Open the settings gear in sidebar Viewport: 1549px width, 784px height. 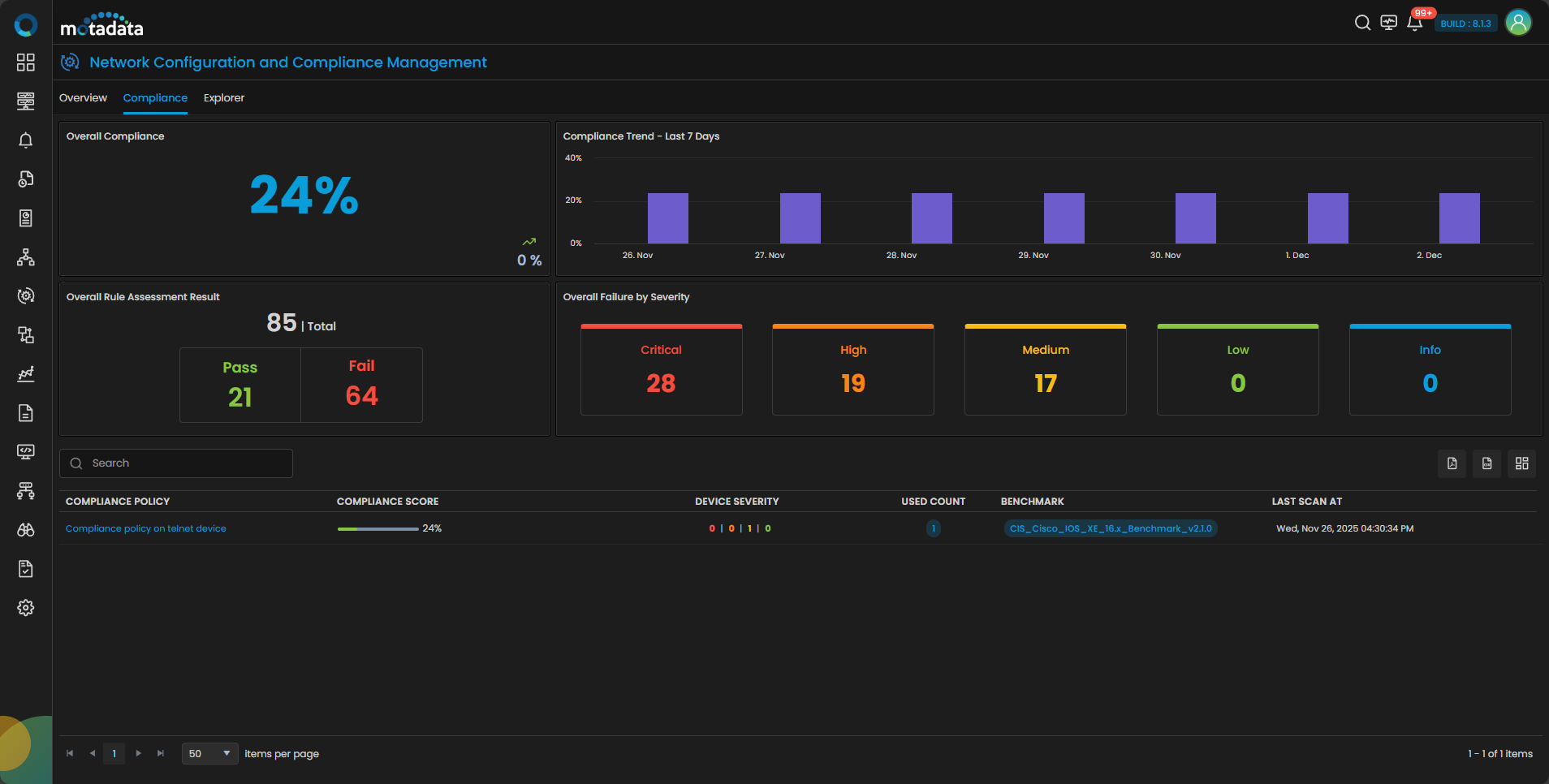point(26,608)
